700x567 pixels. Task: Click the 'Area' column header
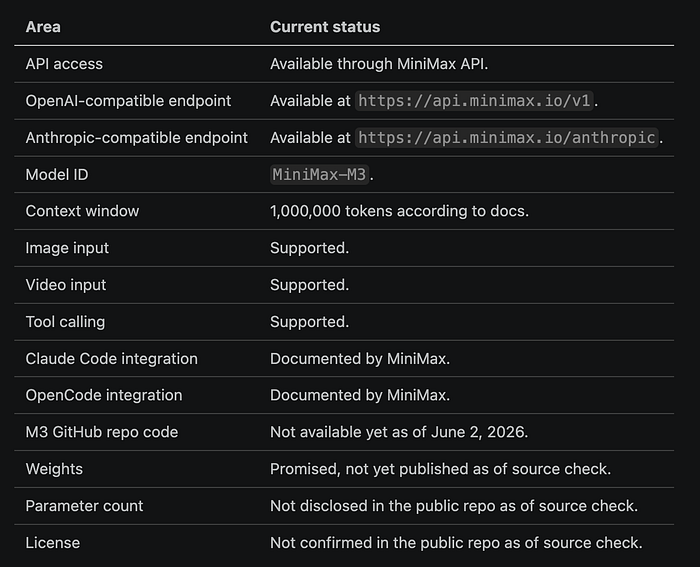point(43,27)
